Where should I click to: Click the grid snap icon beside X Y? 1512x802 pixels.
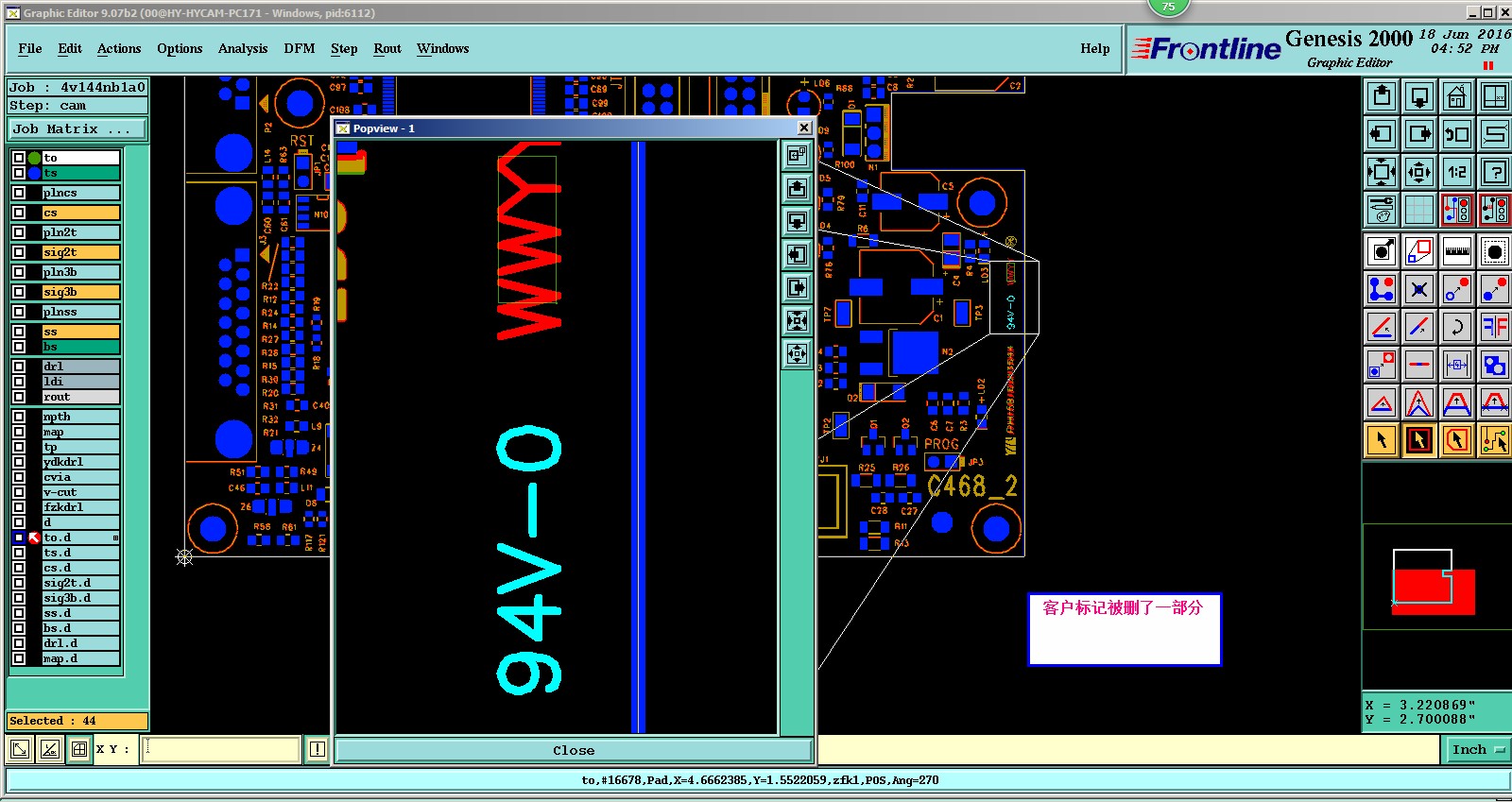(x=79, y=749)
